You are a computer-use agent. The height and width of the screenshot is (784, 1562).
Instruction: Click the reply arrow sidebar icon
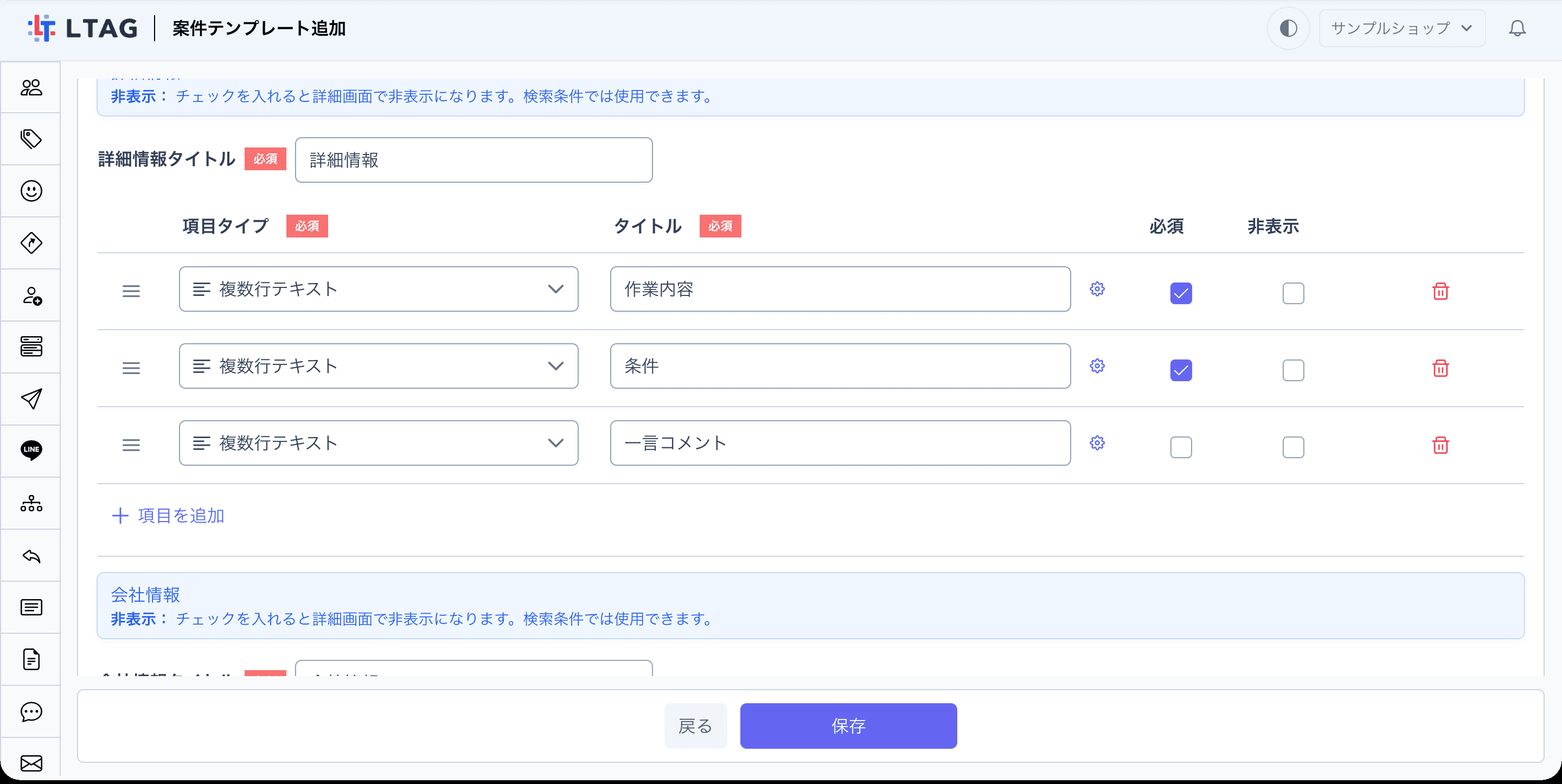(31, 556)
